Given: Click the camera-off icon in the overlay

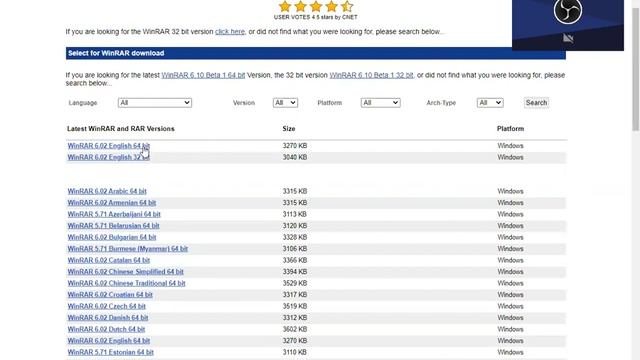Looking at the screenshot, I should (x=568, y=38).
